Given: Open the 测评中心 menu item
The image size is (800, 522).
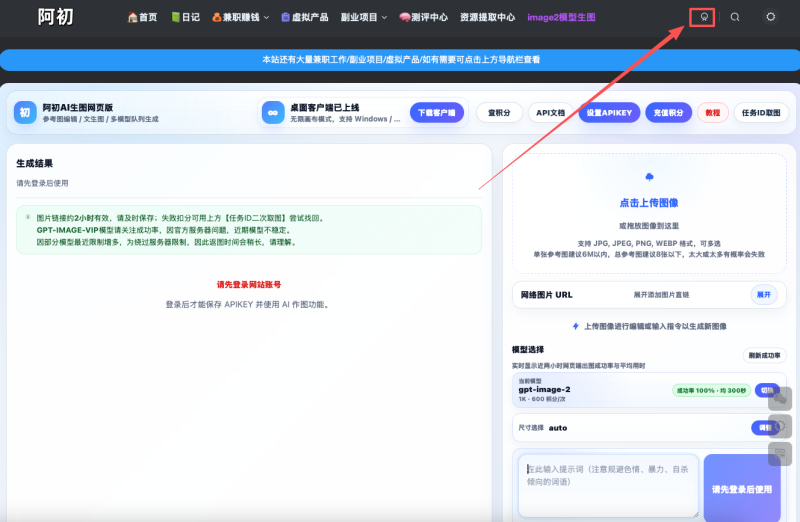Looking at the screenshot, I should pyautogui.click(x=423, y=17).
